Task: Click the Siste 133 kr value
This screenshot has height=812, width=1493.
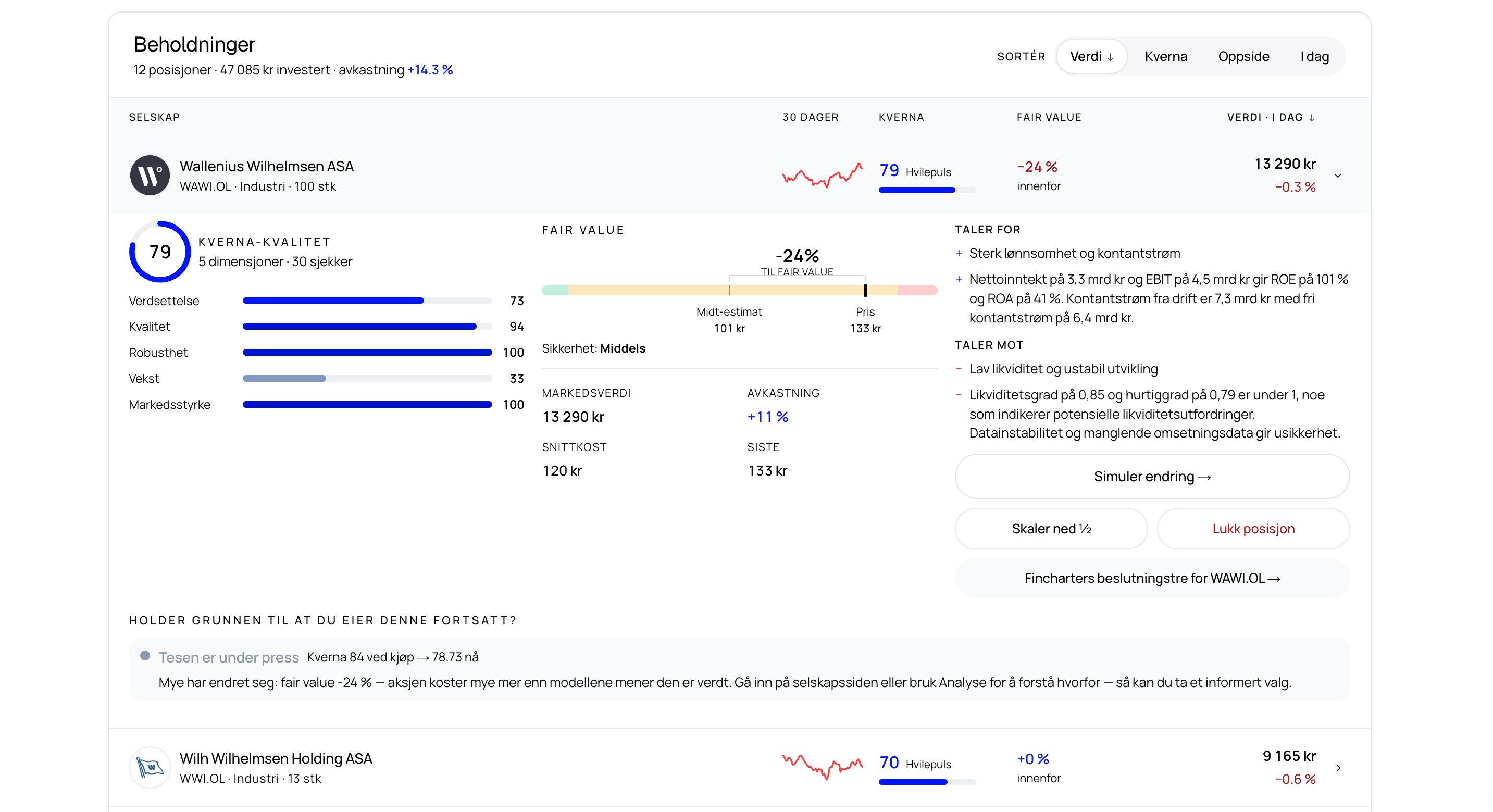Action: tap(767, 471)
